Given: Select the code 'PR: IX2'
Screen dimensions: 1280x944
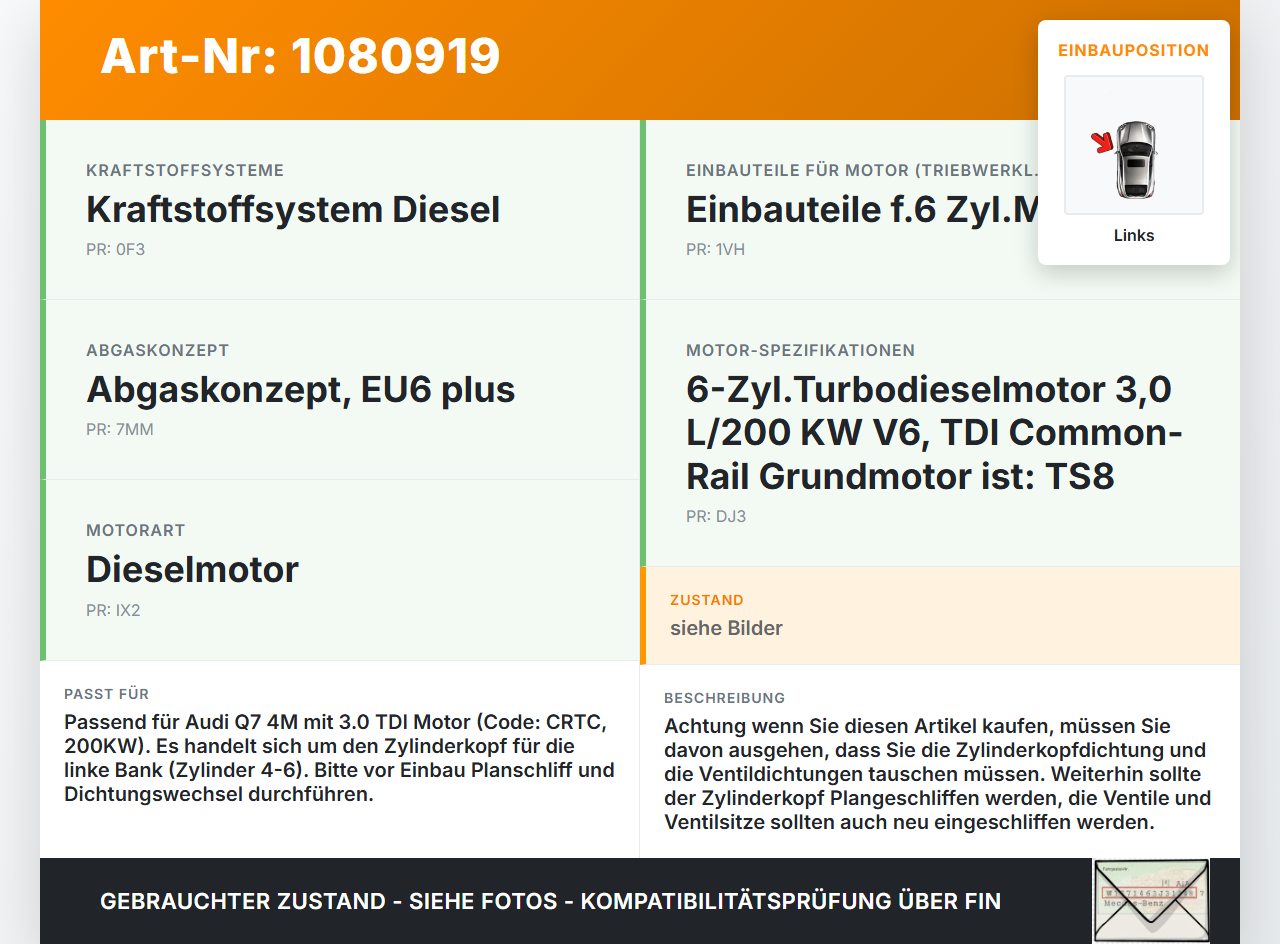Looking at the screenshot, I should pos(113,610).
